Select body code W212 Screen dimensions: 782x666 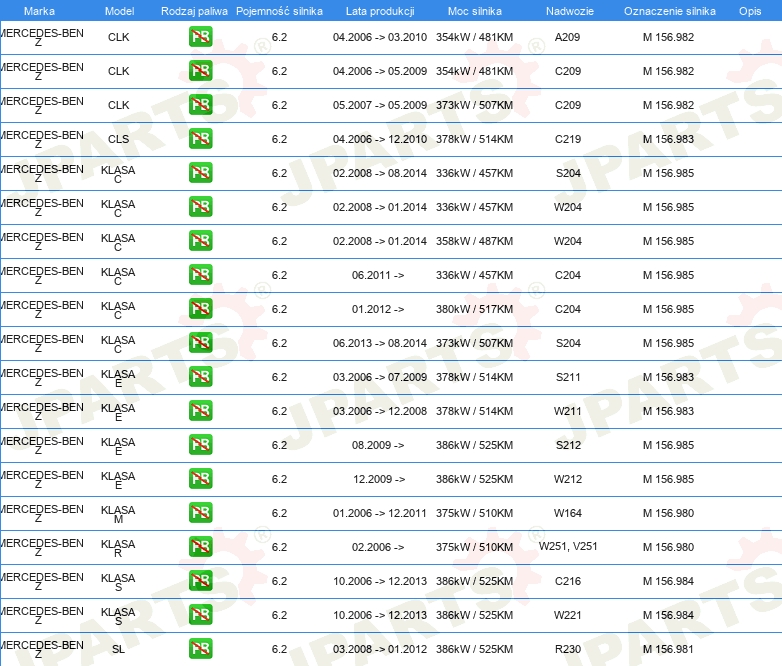click(x=568, y=479)
